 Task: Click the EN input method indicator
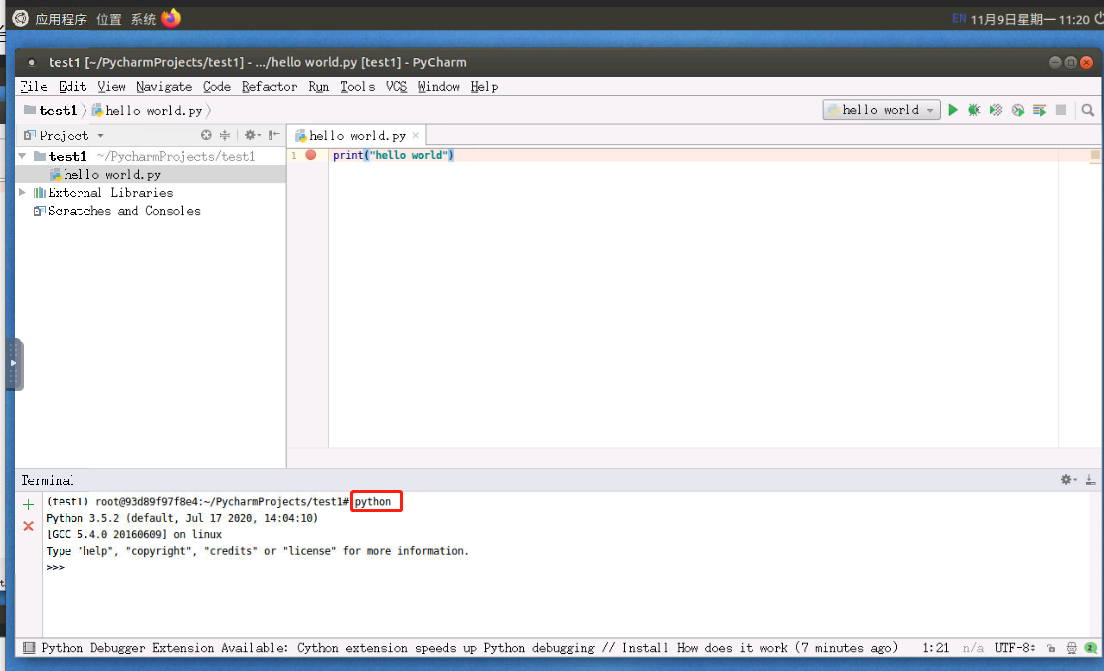point(958,18)
